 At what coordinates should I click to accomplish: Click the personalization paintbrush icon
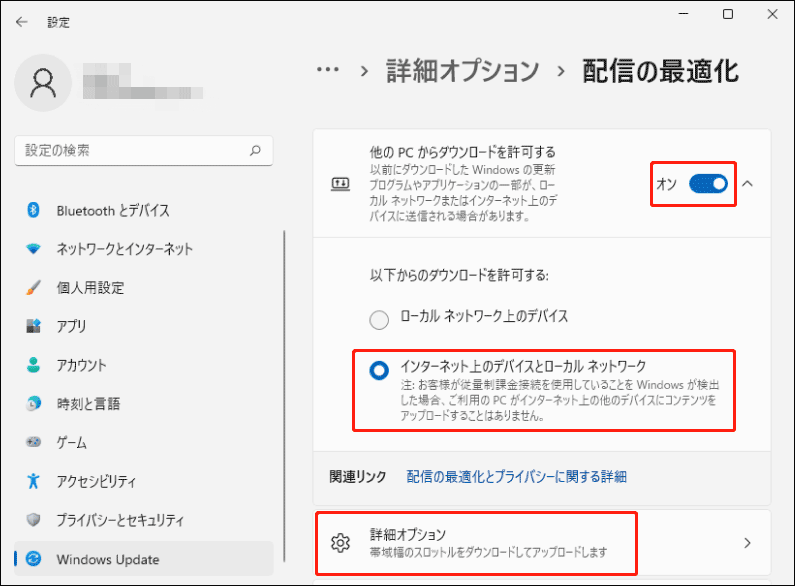33,287
